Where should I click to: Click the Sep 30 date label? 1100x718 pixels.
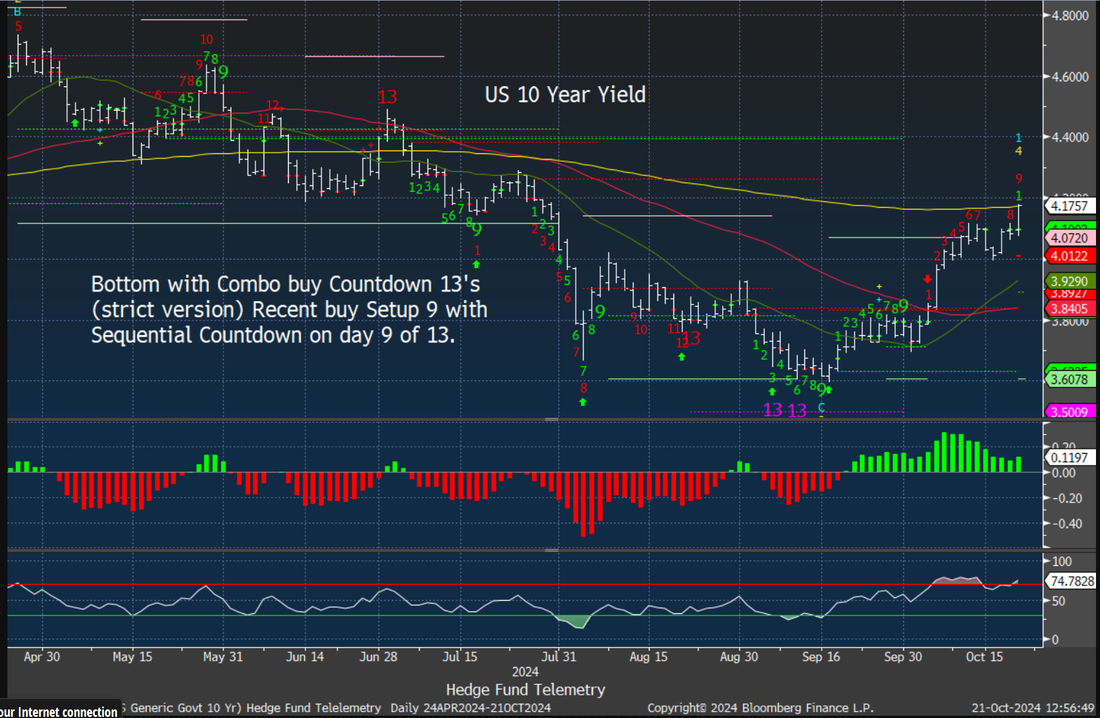[904, 657]
